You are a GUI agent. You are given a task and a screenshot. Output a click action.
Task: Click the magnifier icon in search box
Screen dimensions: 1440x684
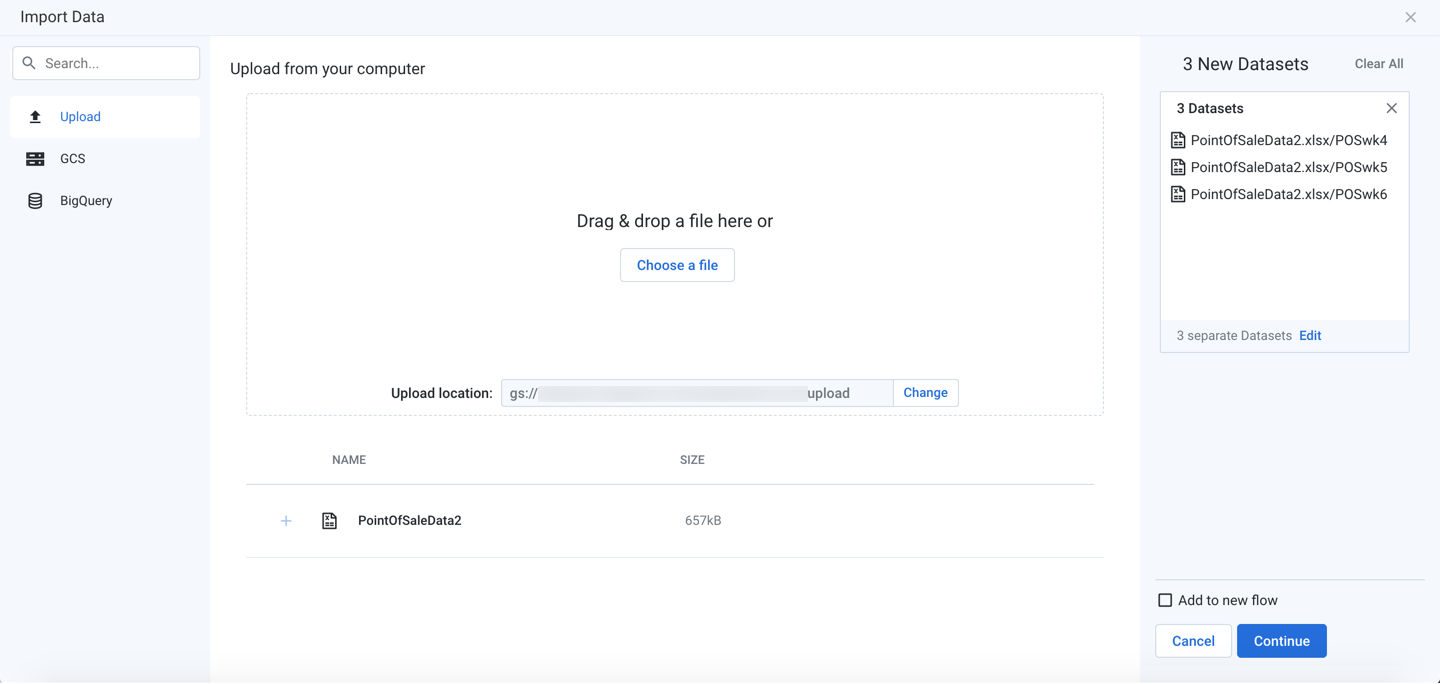click(x=29, y=63)
